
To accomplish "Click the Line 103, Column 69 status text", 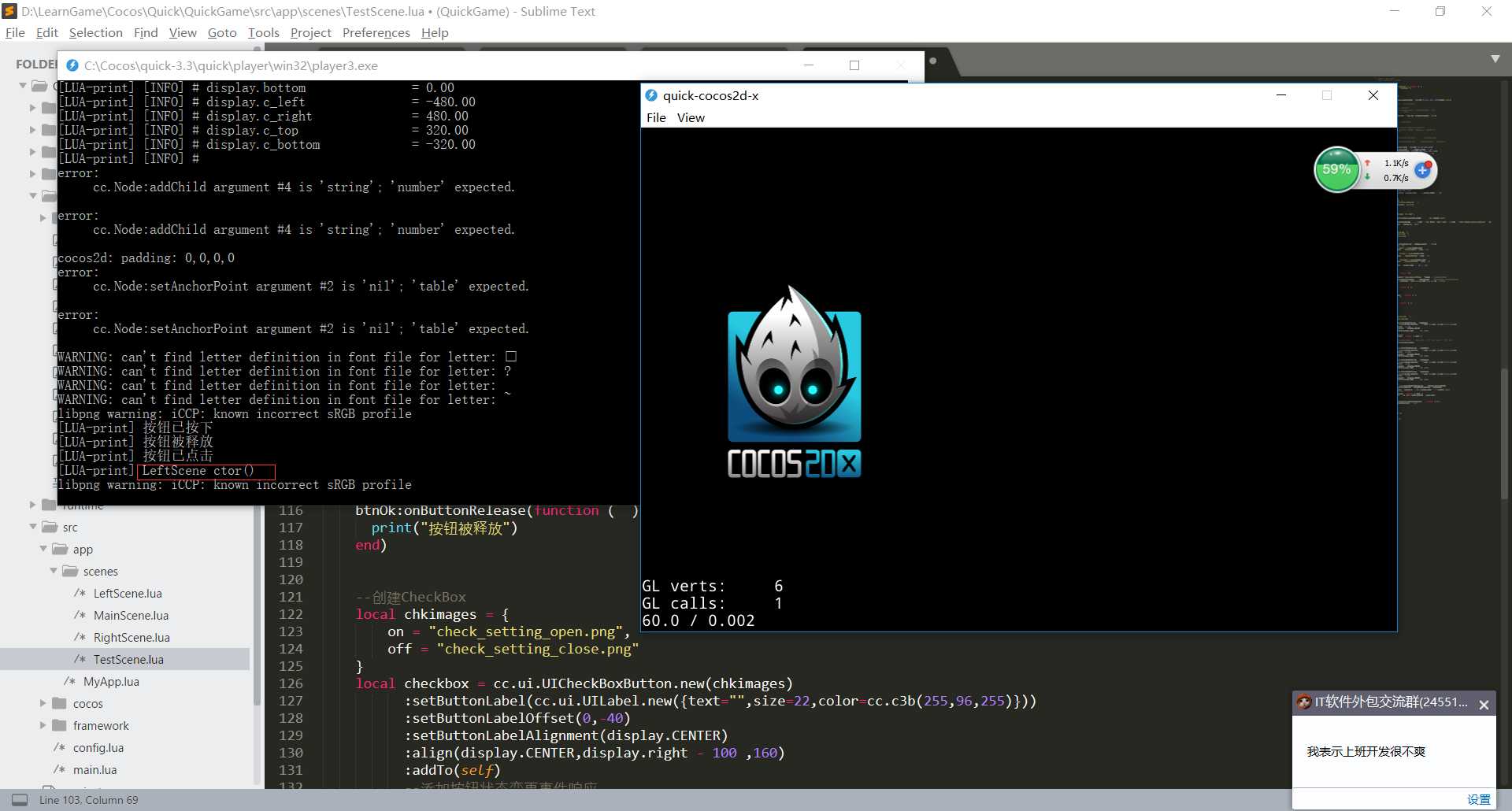I will click(x=88, y=800).
